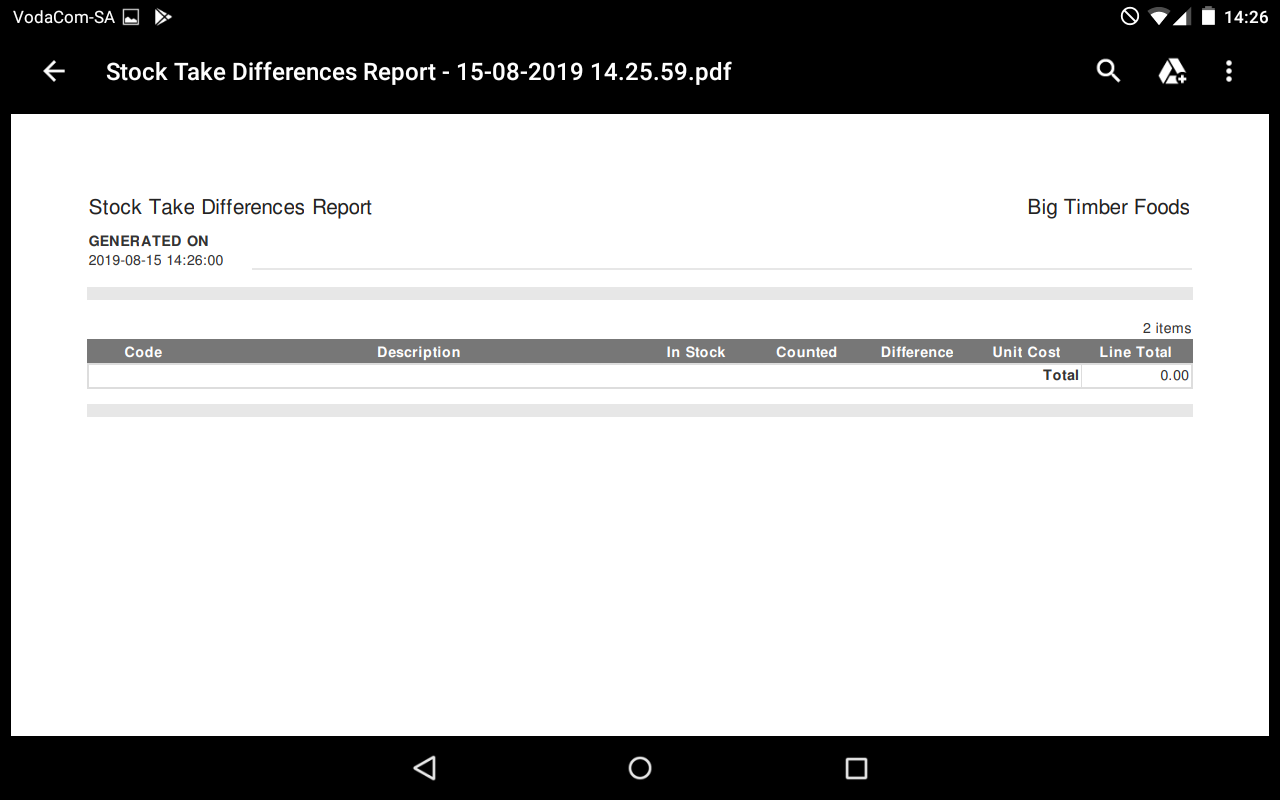Tap the cellular signal status icon
The height and width of the screenshot is (800, 1280).
[1182, 17]
